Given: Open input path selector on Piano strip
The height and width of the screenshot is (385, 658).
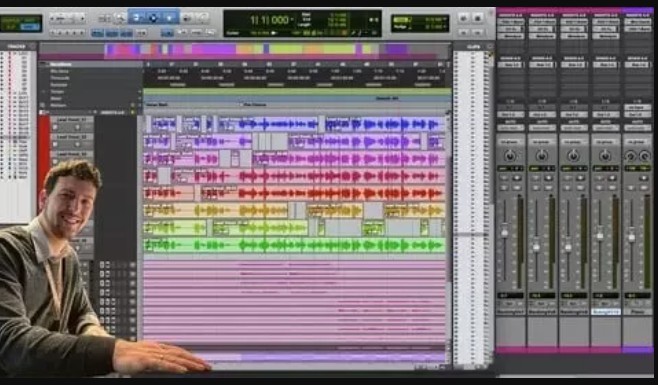Looking at the screenshot, I should coord(637,108).
